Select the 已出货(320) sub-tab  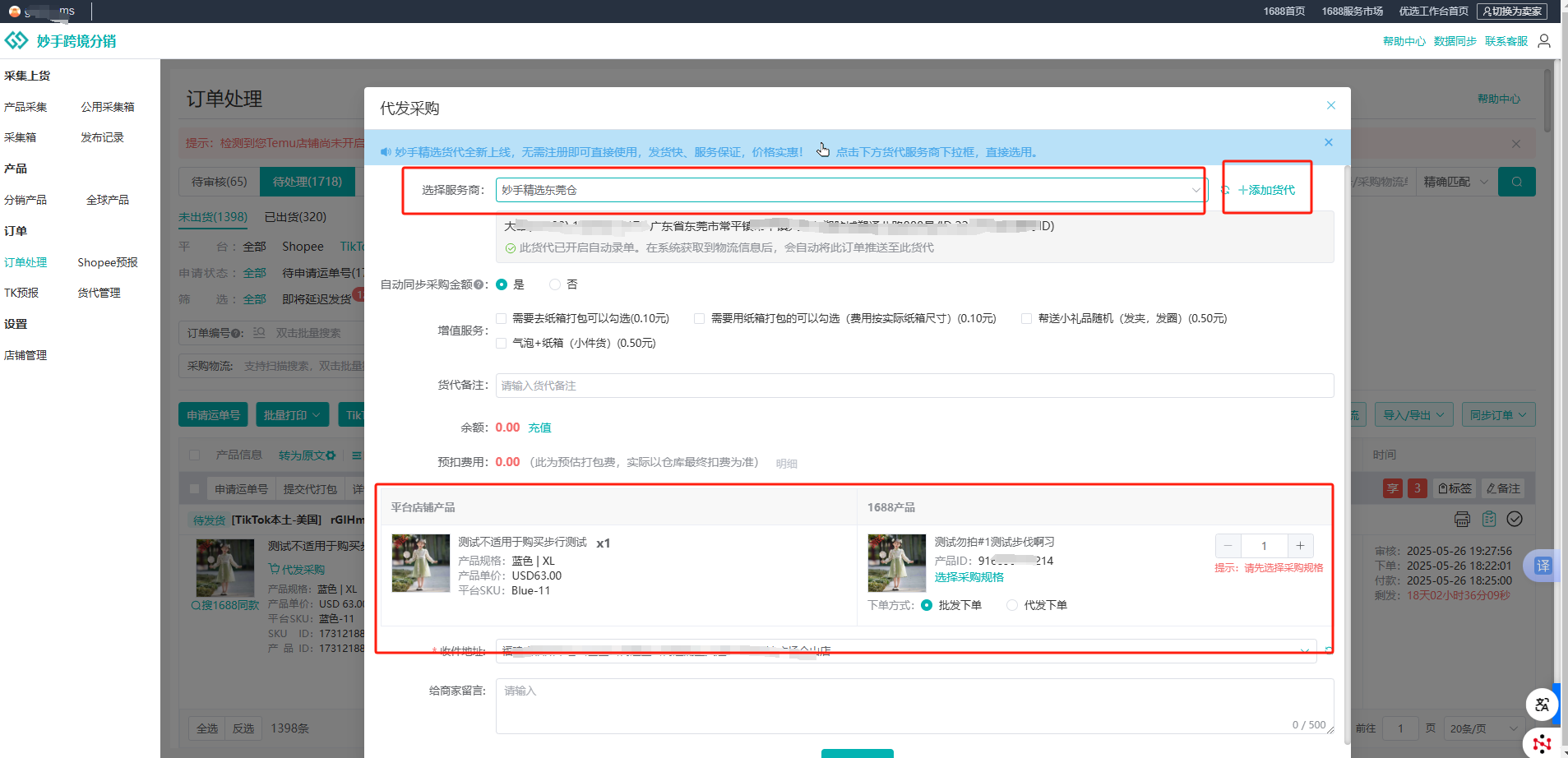tap(295, 217)
